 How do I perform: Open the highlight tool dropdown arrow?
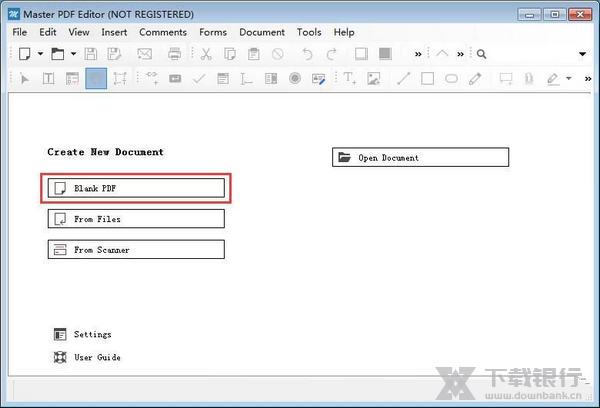tap(569, 78)
